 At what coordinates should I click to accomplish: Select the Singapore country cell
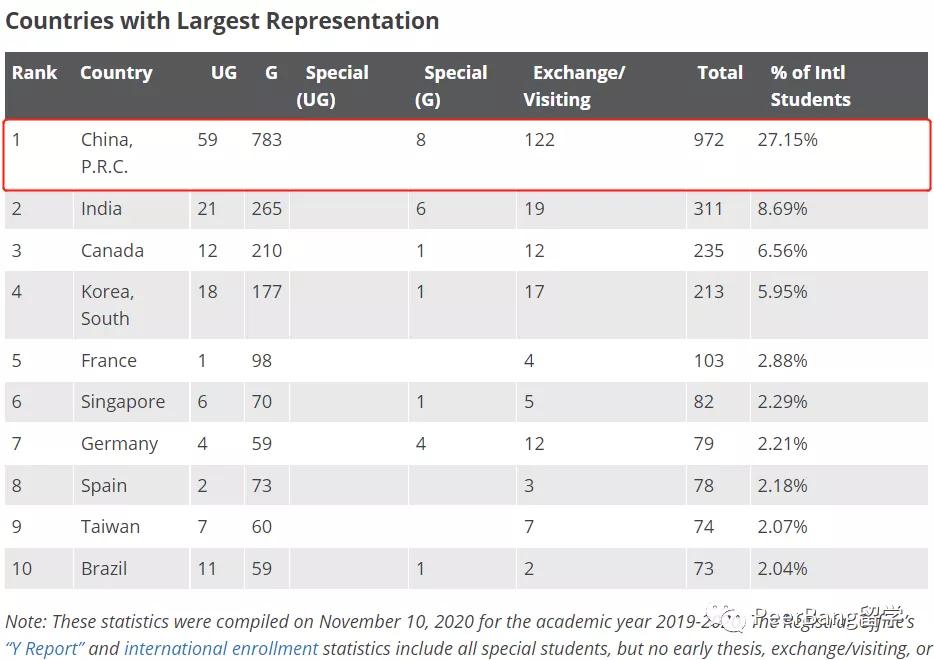[x=123, y=402]
